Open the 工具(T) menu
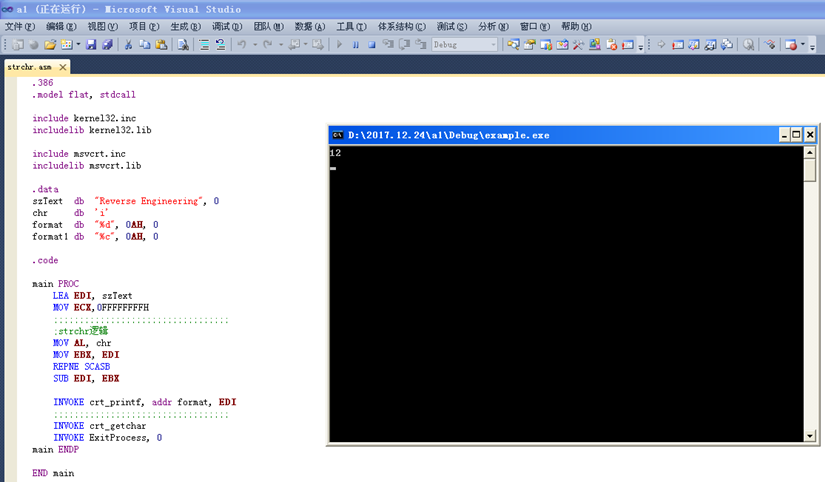 pyautogui.click(x=350, y=26)
